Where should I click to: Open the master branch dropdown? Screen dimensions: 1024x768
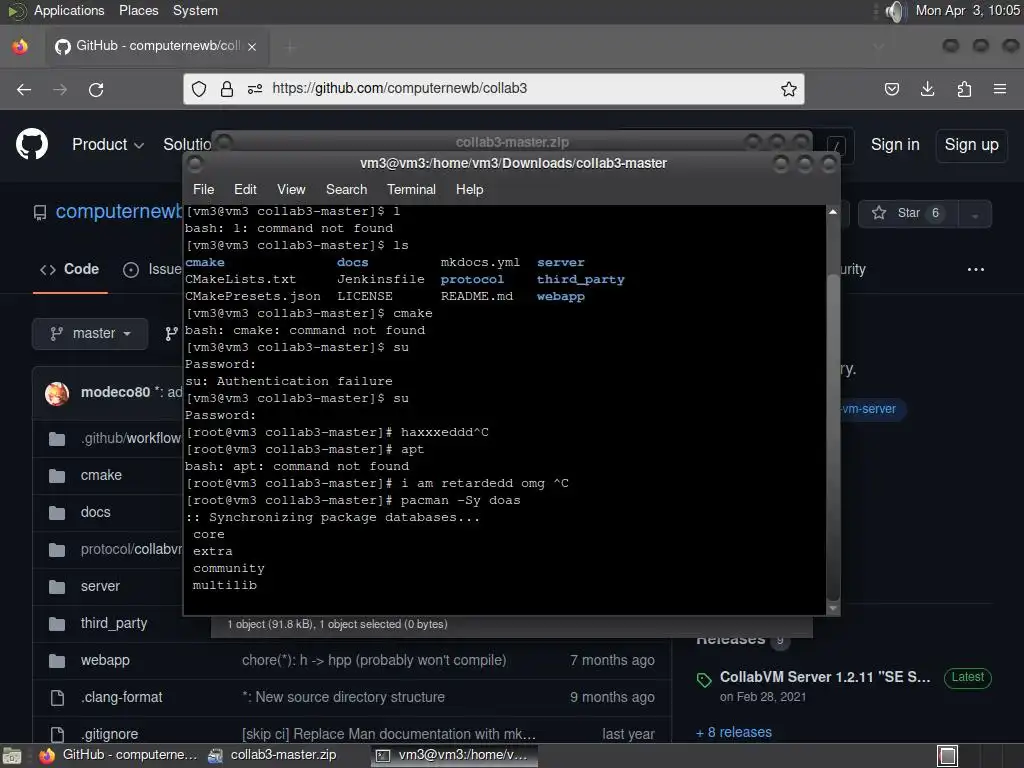click(x=90, y=334)
